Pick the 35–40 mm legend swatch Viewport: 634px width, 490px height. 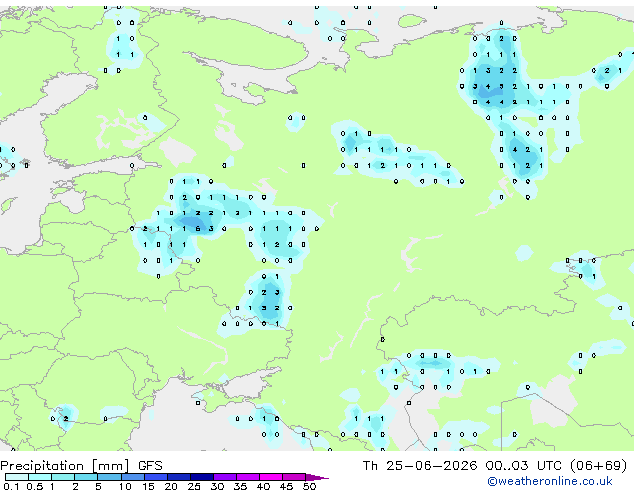pos(247,477)
